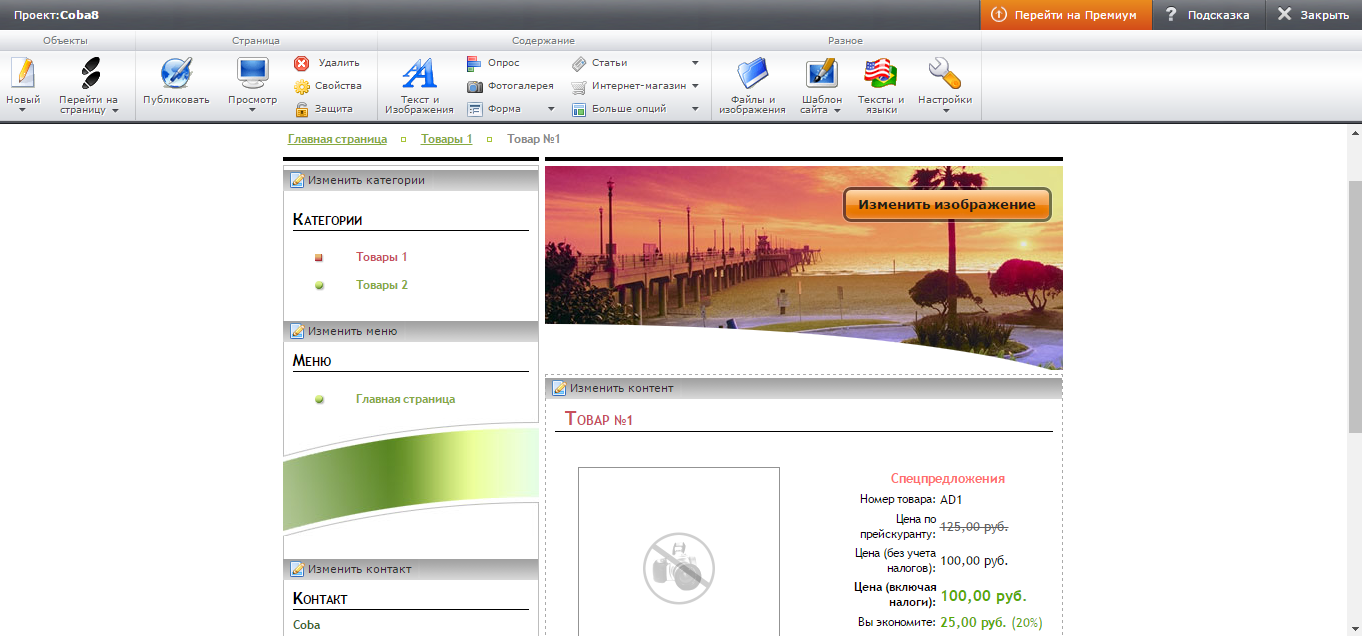Screen dimensions: 1362x636
Task: Click scrollbar up arrow
Action: [1355, 132]
